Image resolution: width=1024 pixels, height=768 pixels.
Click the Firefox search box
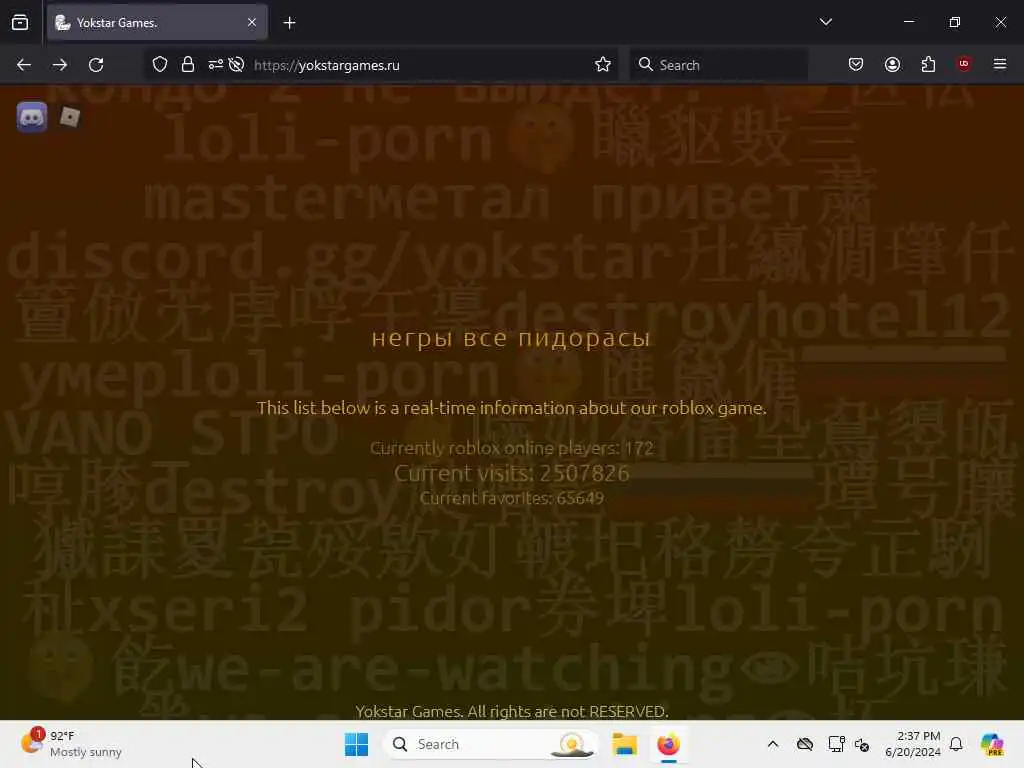(x=718, y=65)
